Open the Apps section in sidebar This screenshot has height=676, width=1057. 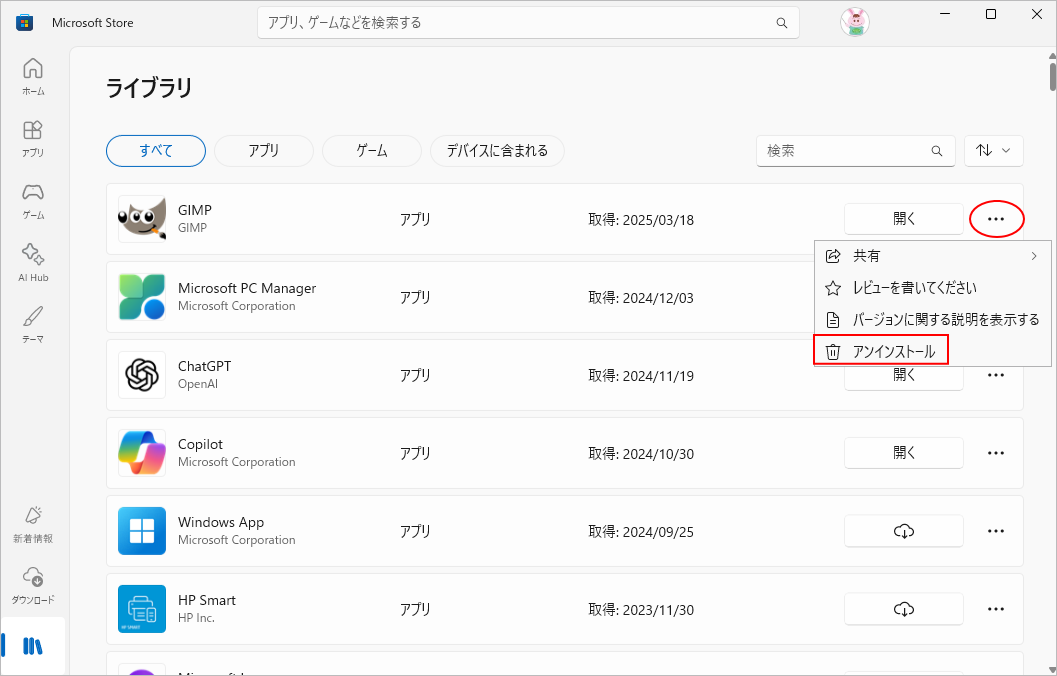pyautogui.click(x=33, y=138)
